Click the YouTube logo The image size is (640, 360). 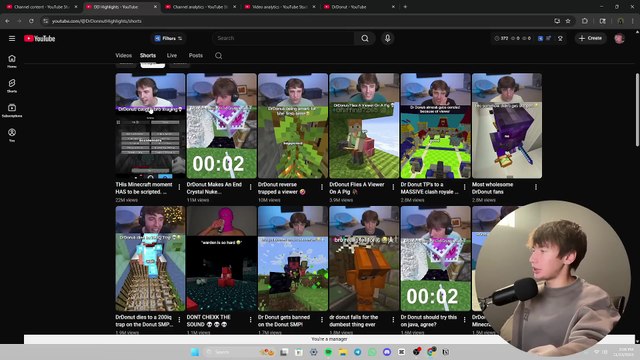40,38
